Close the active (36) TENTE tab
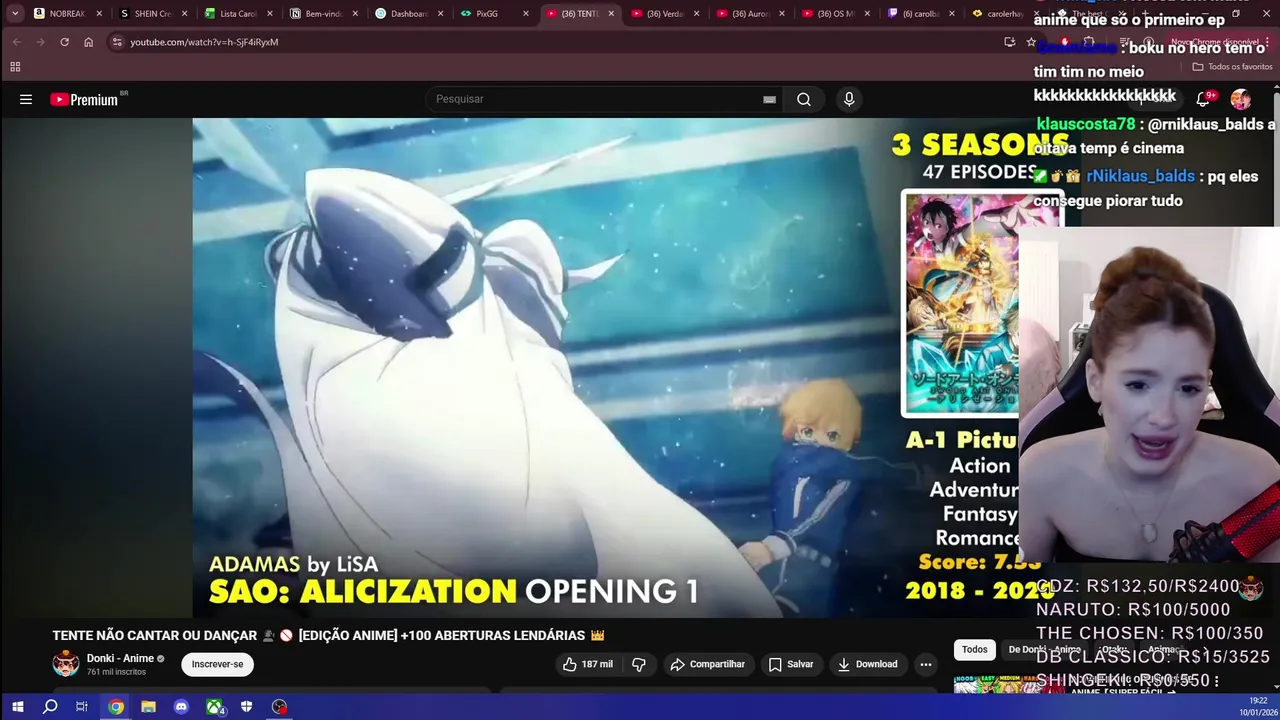Screen dimensions: 1280x720 click(x=611, y=14)
